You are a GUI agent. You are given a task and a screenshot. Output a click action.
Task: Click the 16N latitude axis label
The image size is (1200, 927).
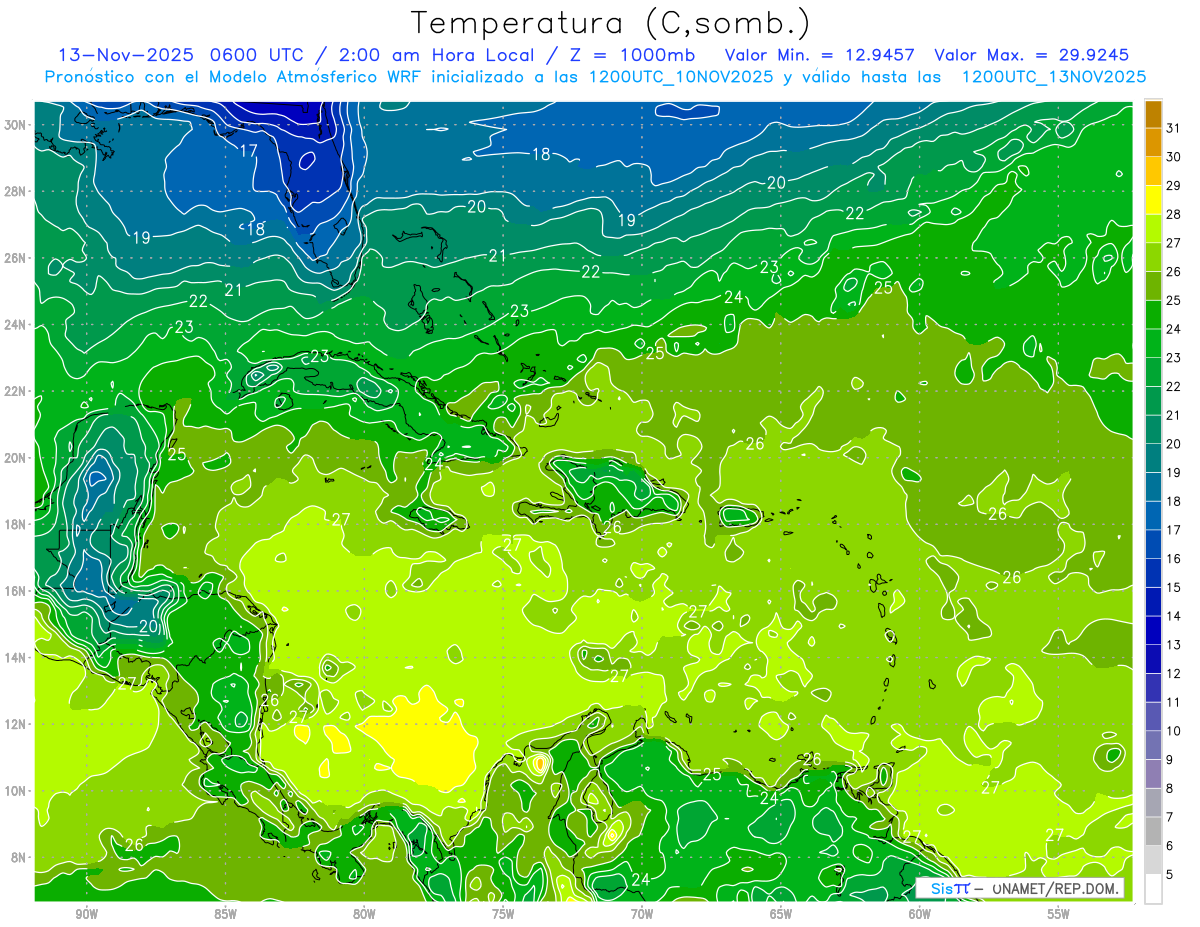coord(17,591)
